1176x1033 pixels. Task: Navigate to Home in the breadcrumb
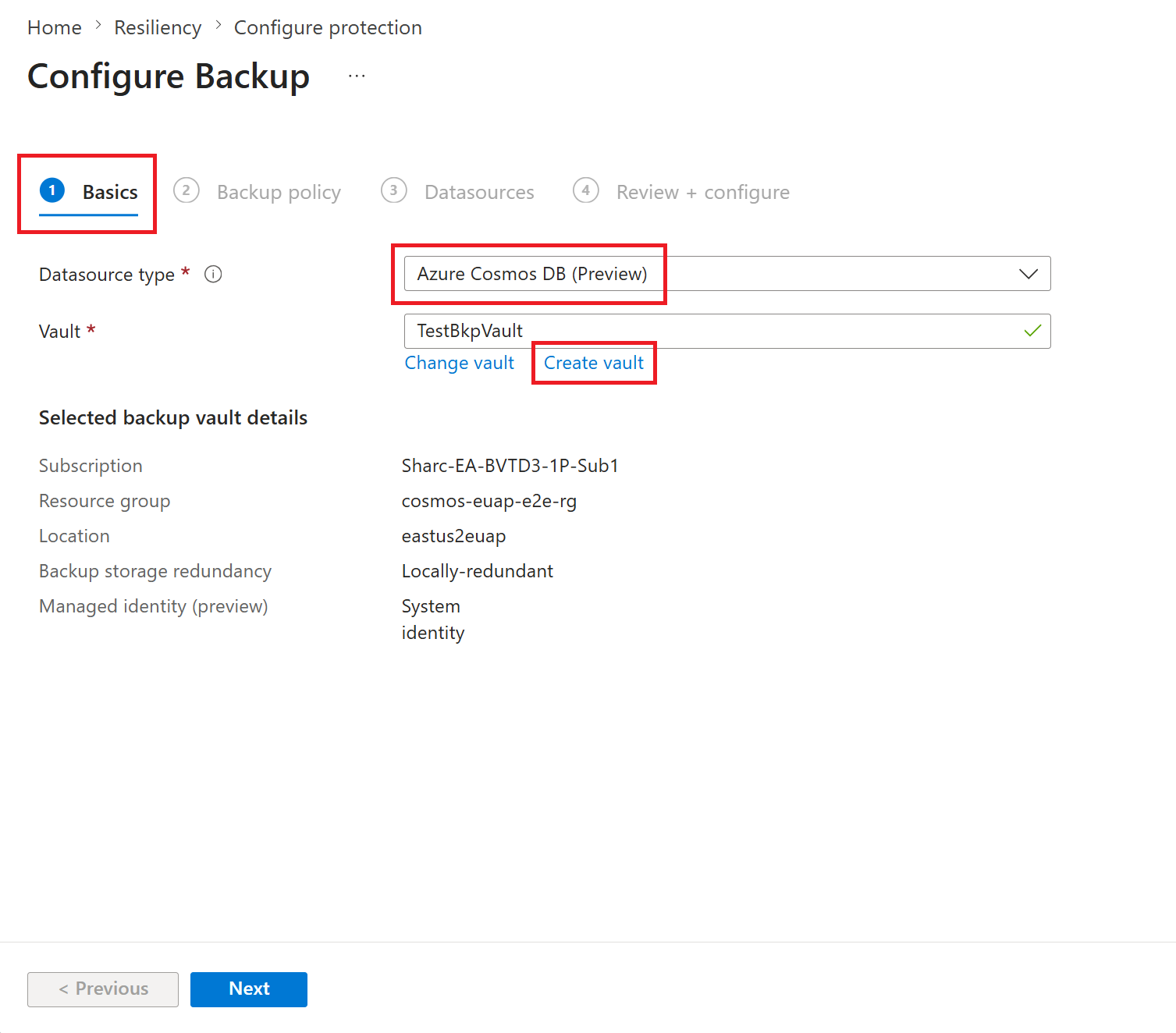[x=55, y=27]
